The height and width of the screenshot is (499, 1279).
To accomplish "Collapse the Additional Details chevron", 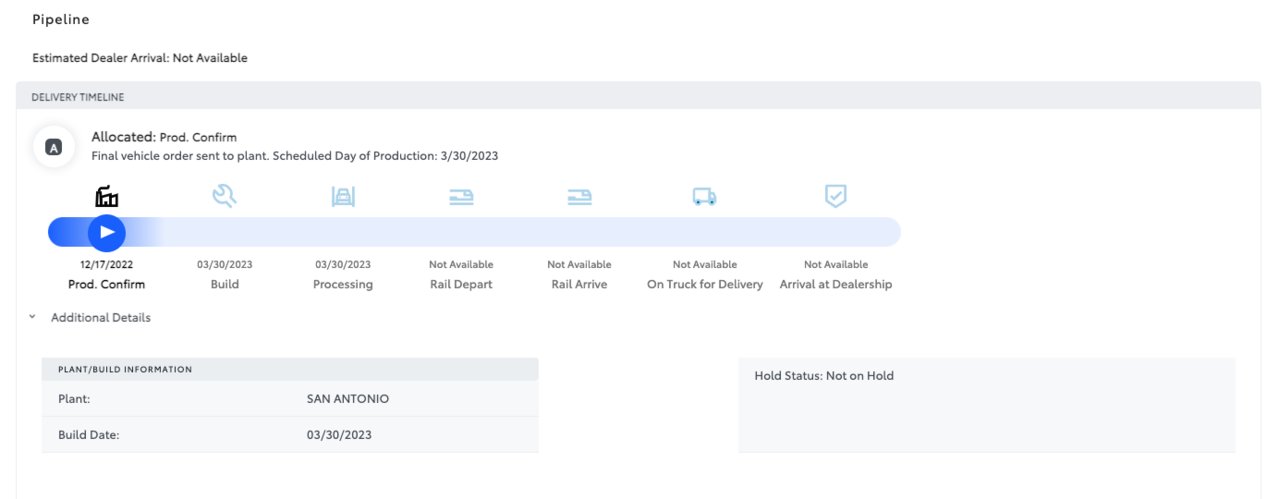I will [32, 317].
